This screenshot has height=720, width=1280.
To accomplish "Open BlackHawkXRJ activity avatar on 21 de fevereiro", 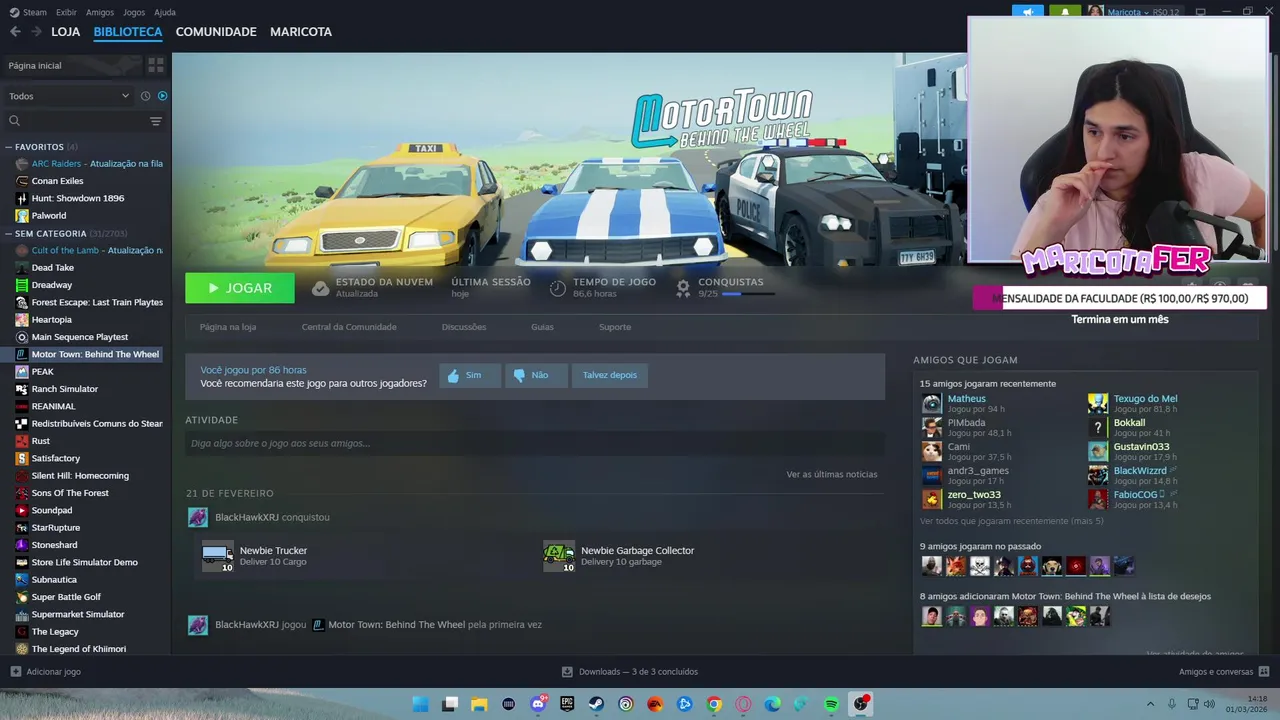I will [198, 517].
